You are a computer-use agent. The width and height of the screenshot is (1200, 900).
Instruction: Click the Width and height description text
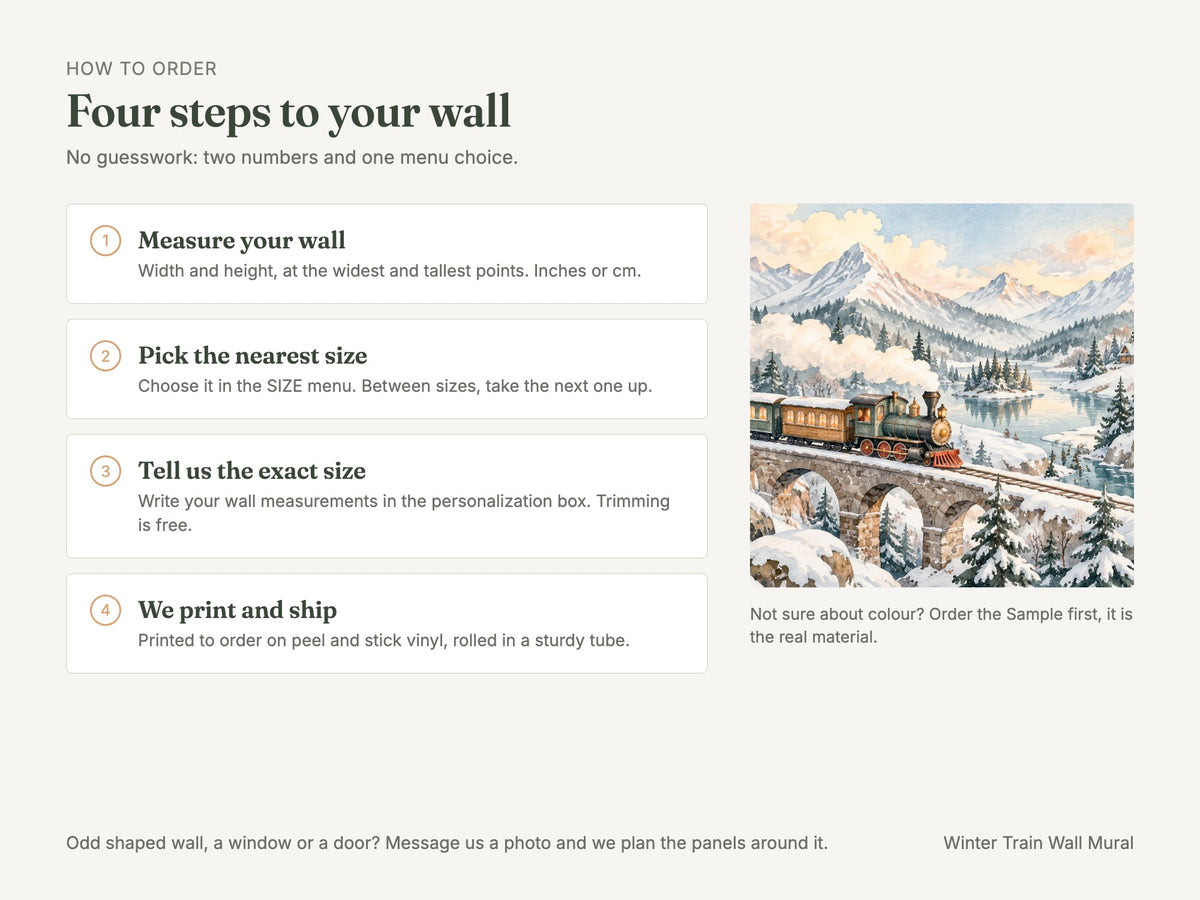tap(389, 271)
